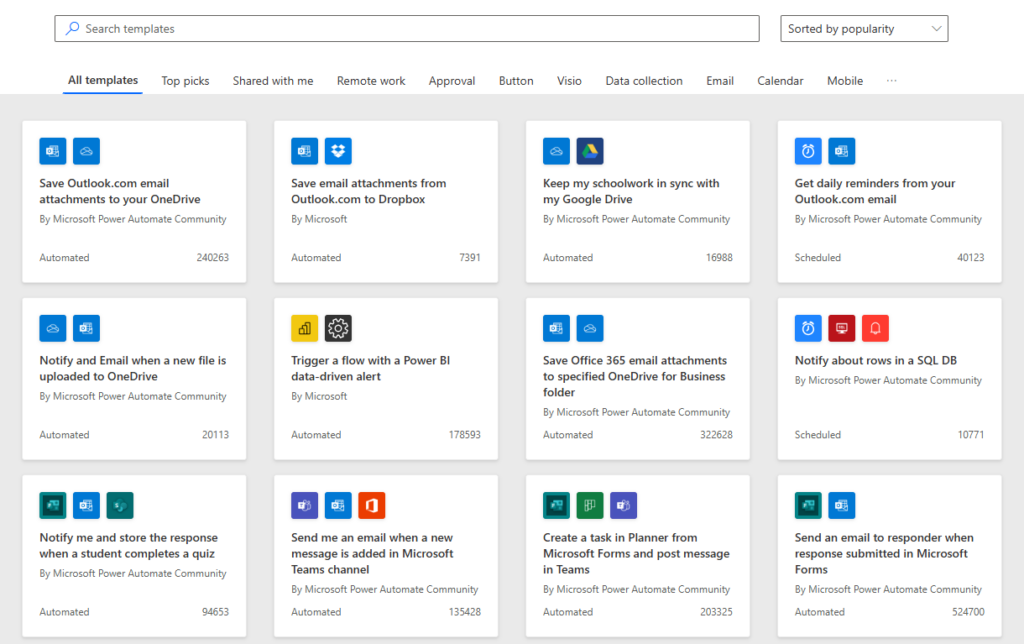This screenshot has height=644, width=1024.
Task: Click usage count 524700
Action: [968, 611]
